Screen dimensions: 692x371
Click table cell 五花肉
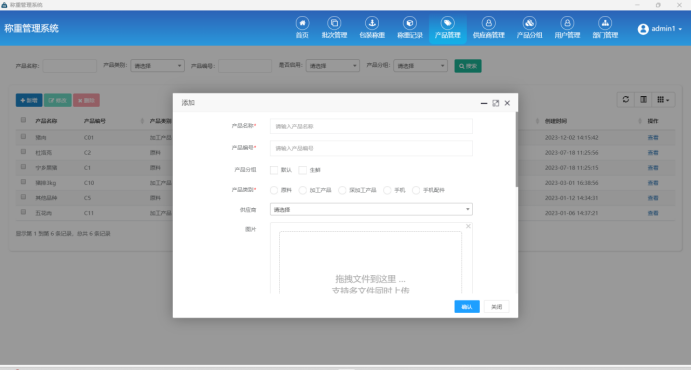click(x=44, y=213)
